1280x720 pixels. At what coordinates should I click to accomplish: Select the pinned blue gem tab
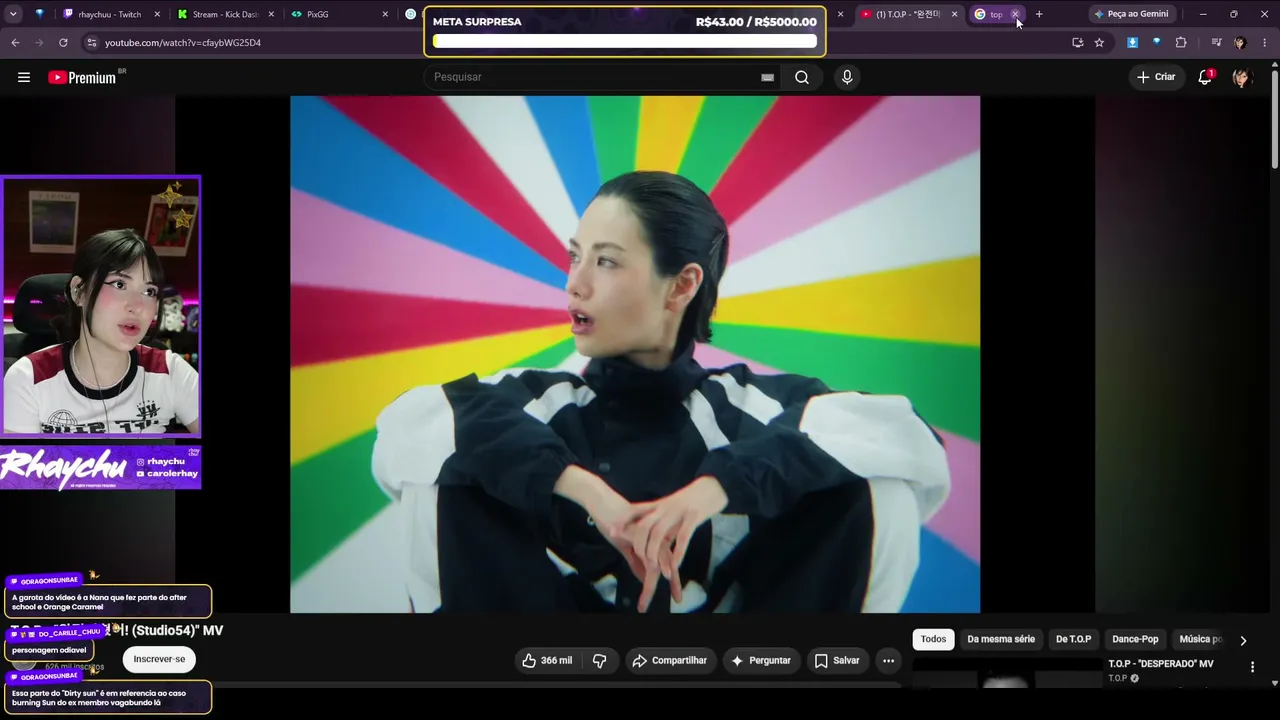(x=39, y=14)
